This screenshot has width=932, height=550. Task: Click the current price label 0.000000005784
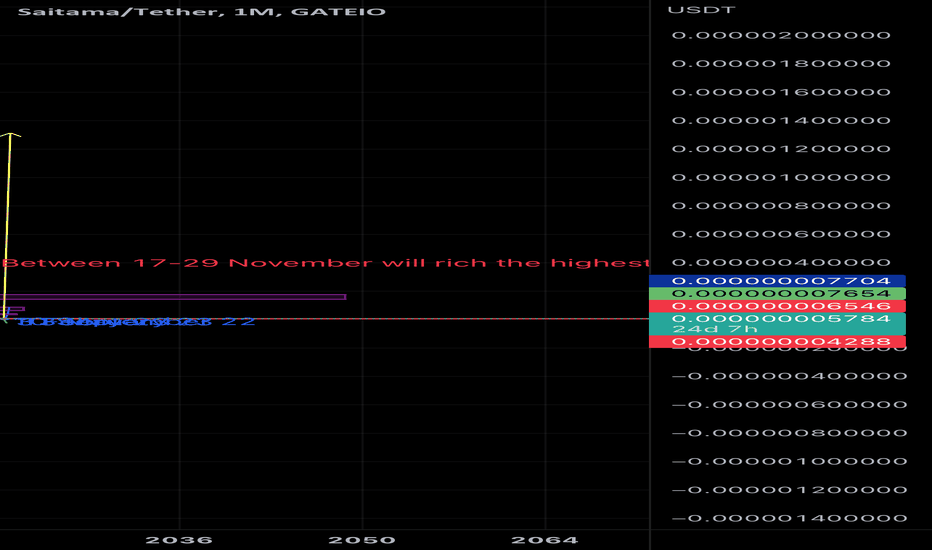click(781, 319)
